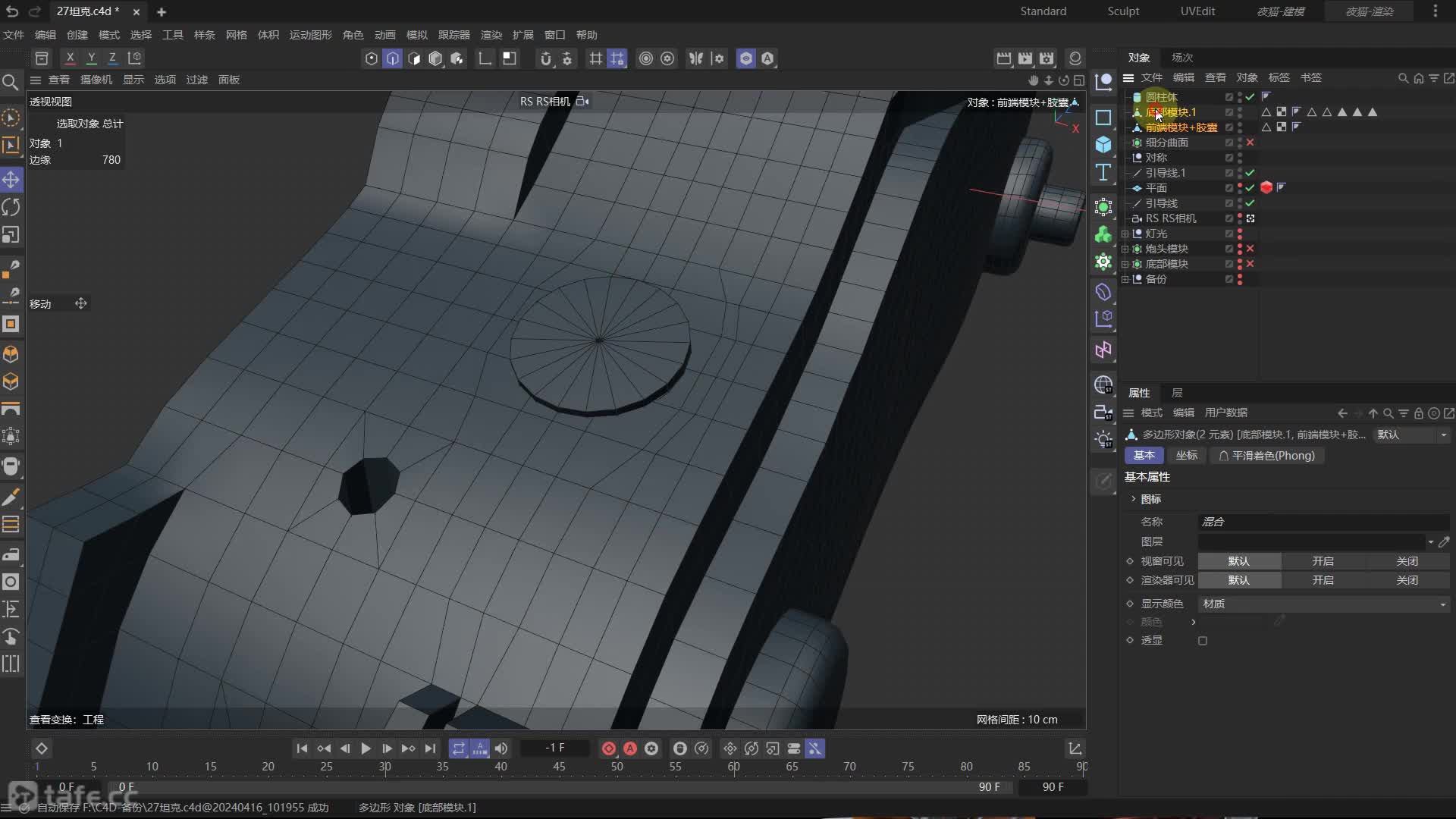Viewport: 1456px width, 819px height.
Task: Toggle red X enable for 细分曲面
Action: tap(1250, 143)
